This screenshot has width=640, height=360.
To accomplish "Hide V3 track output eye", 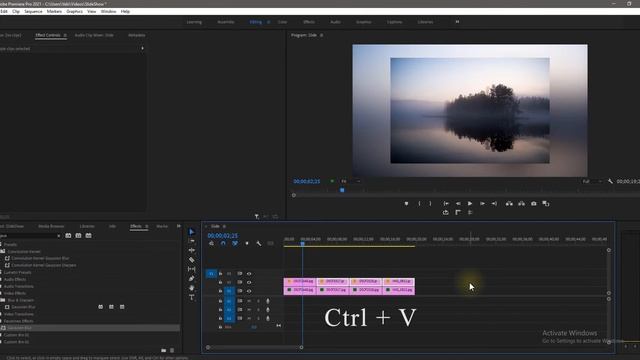I will pyautogui.click(x=249, y=274).
